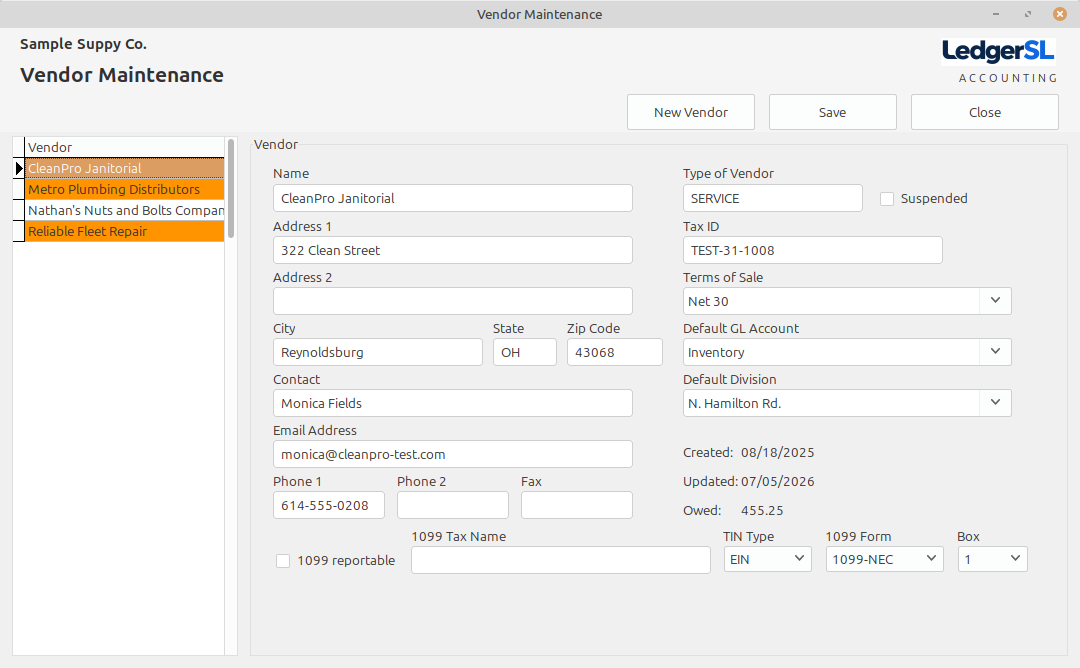1080x668 pixels.
Task: Click the State field showing OH
Action: tap(525, 352)
